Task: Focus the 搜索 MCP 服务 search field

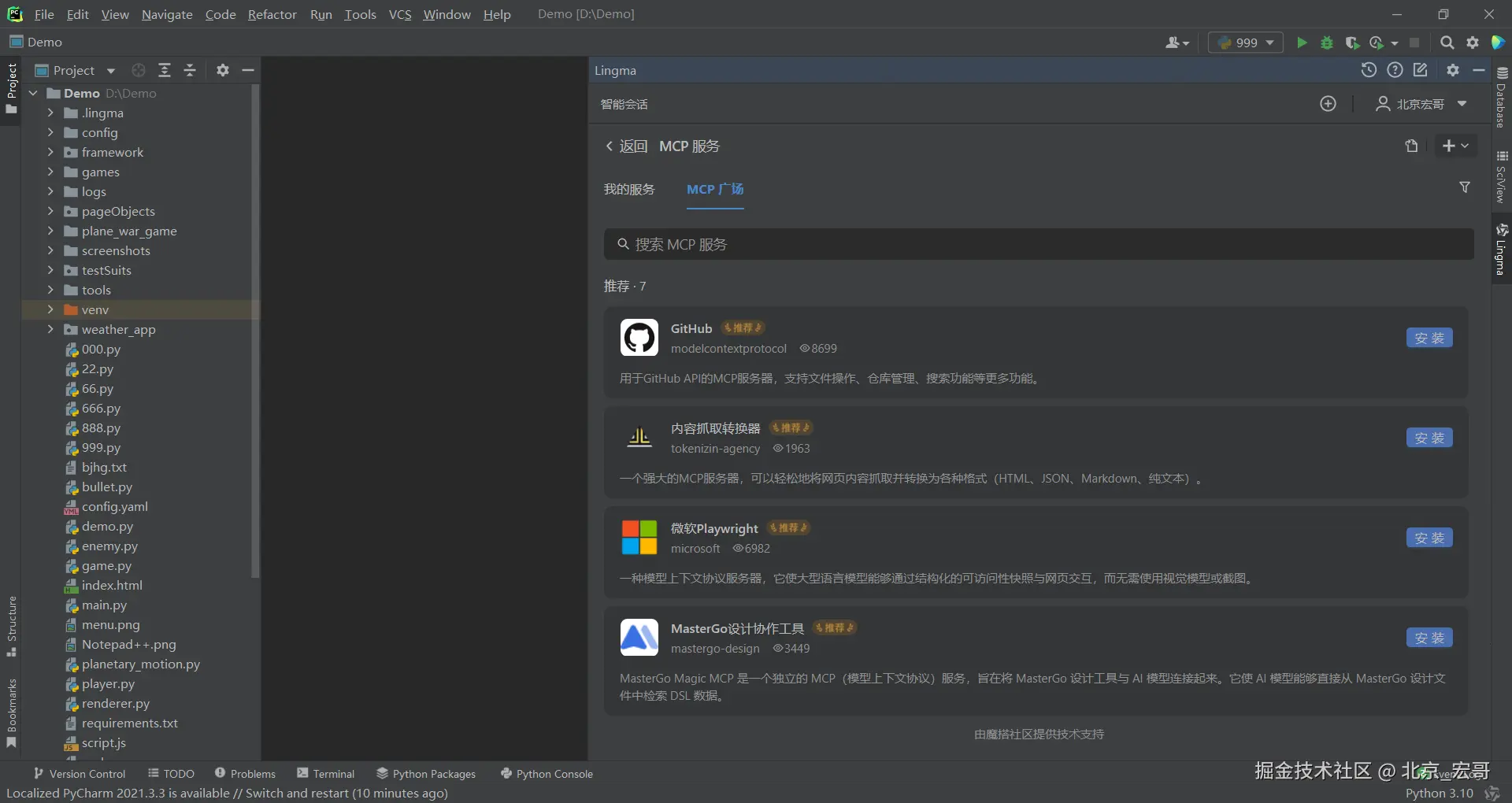Action: click(x=1039, y=244)
